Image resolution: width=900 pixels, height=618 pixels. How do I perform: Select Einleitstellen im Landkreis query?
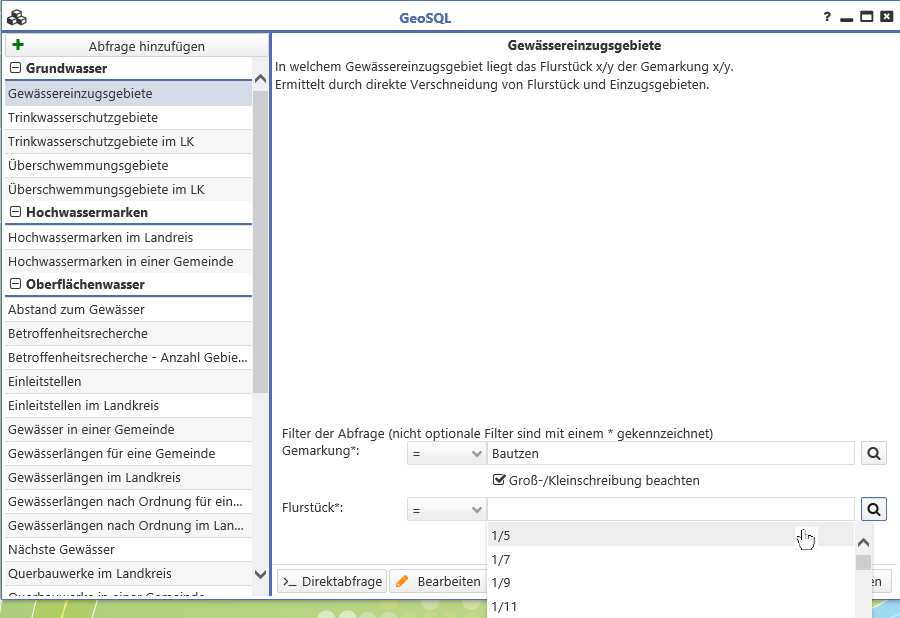(129, 406)
